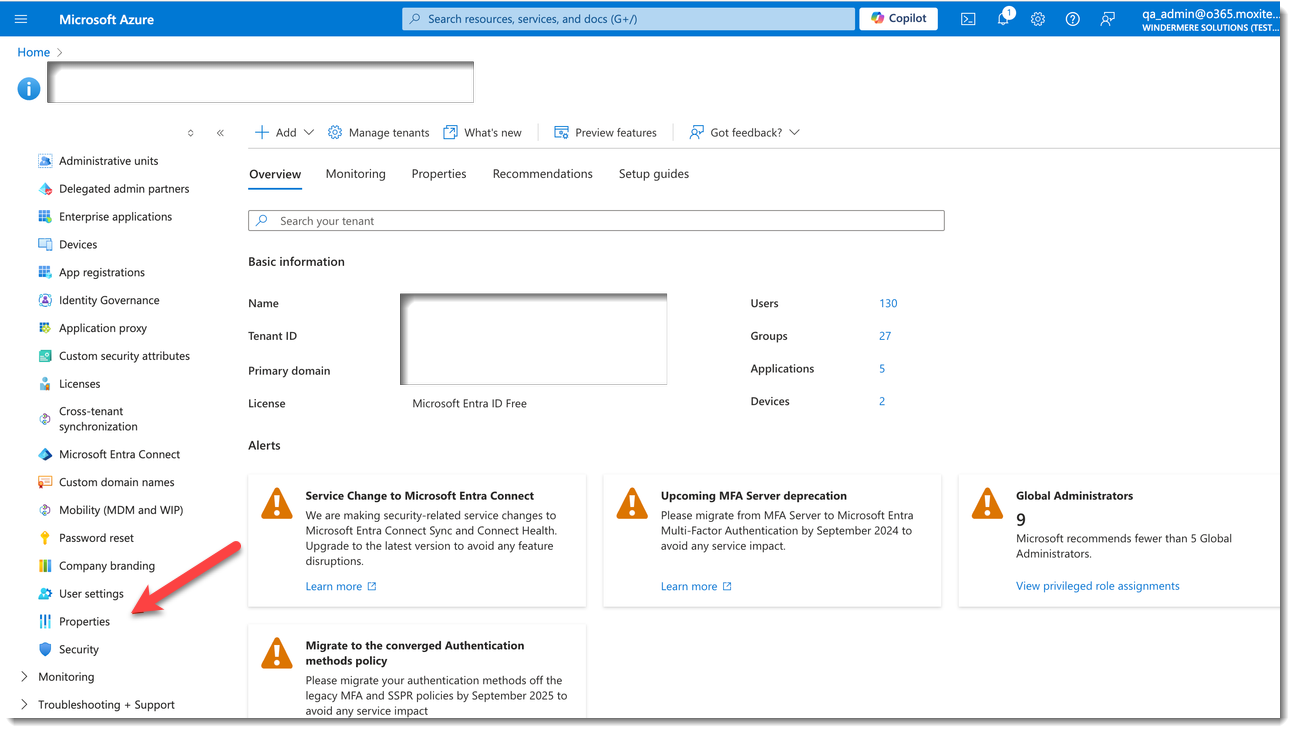Click the App registrations icon
1295x733 pixels.
pyautogui.click(x=45, y=273)
